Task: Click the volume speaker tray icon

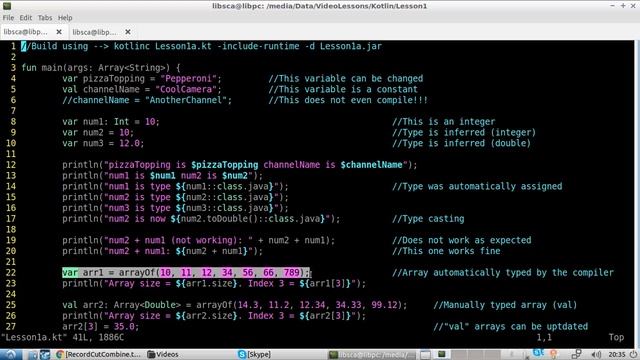Action: [596, 355]
